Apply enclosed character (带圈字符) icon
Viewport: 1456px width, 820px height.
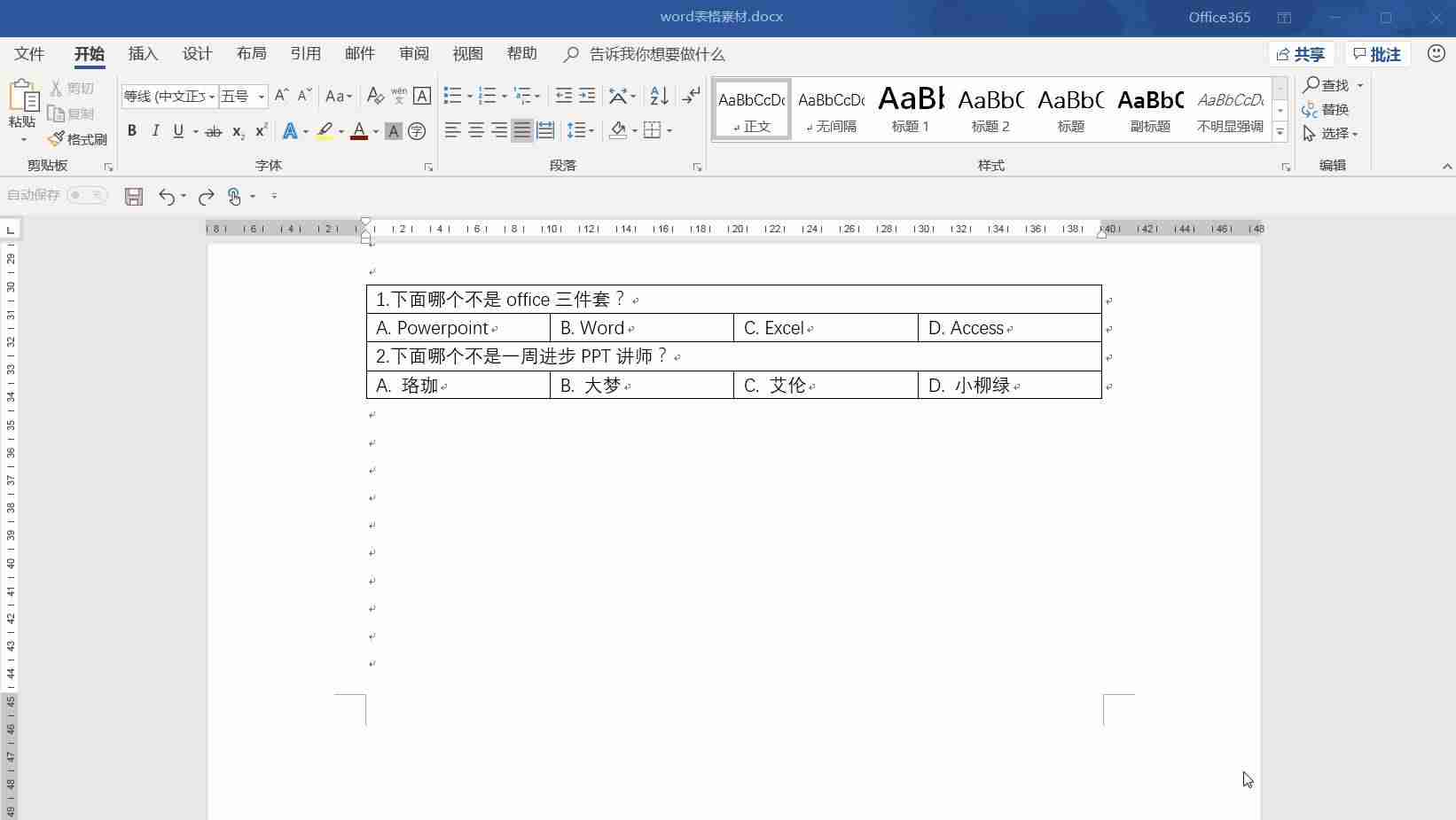417,131
